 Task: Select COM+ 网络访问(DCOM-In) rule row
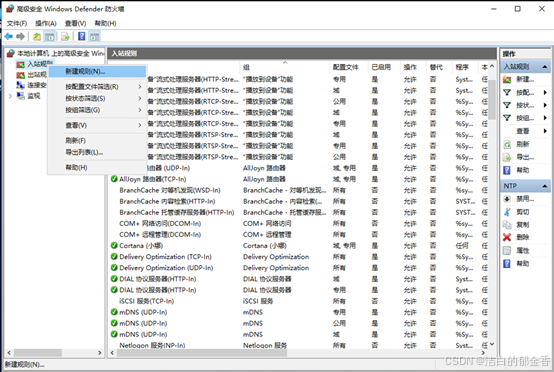(x=299, y=223)
